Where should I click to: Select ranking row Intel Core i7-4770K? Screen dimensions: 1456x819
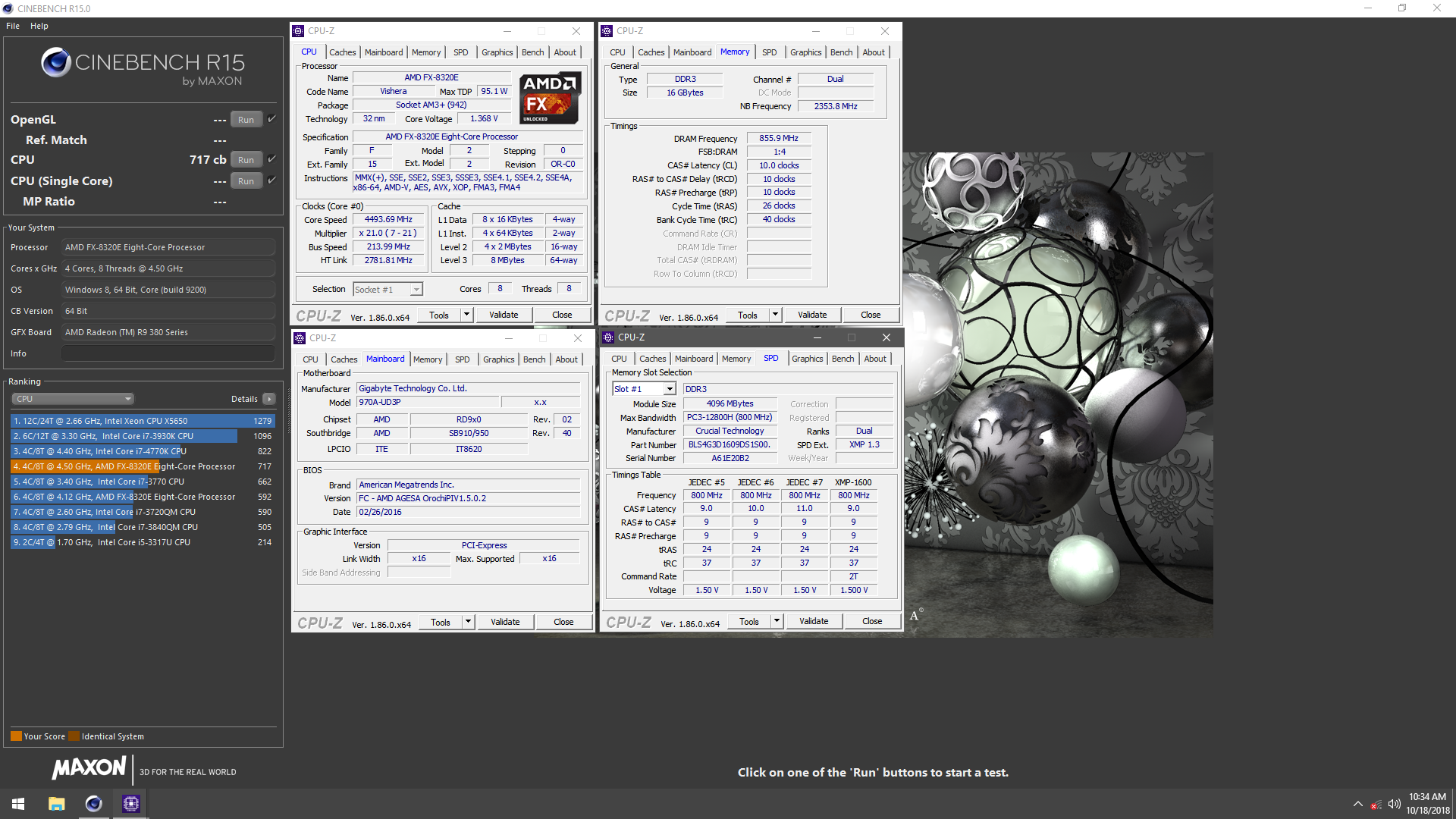pos(142,451)
